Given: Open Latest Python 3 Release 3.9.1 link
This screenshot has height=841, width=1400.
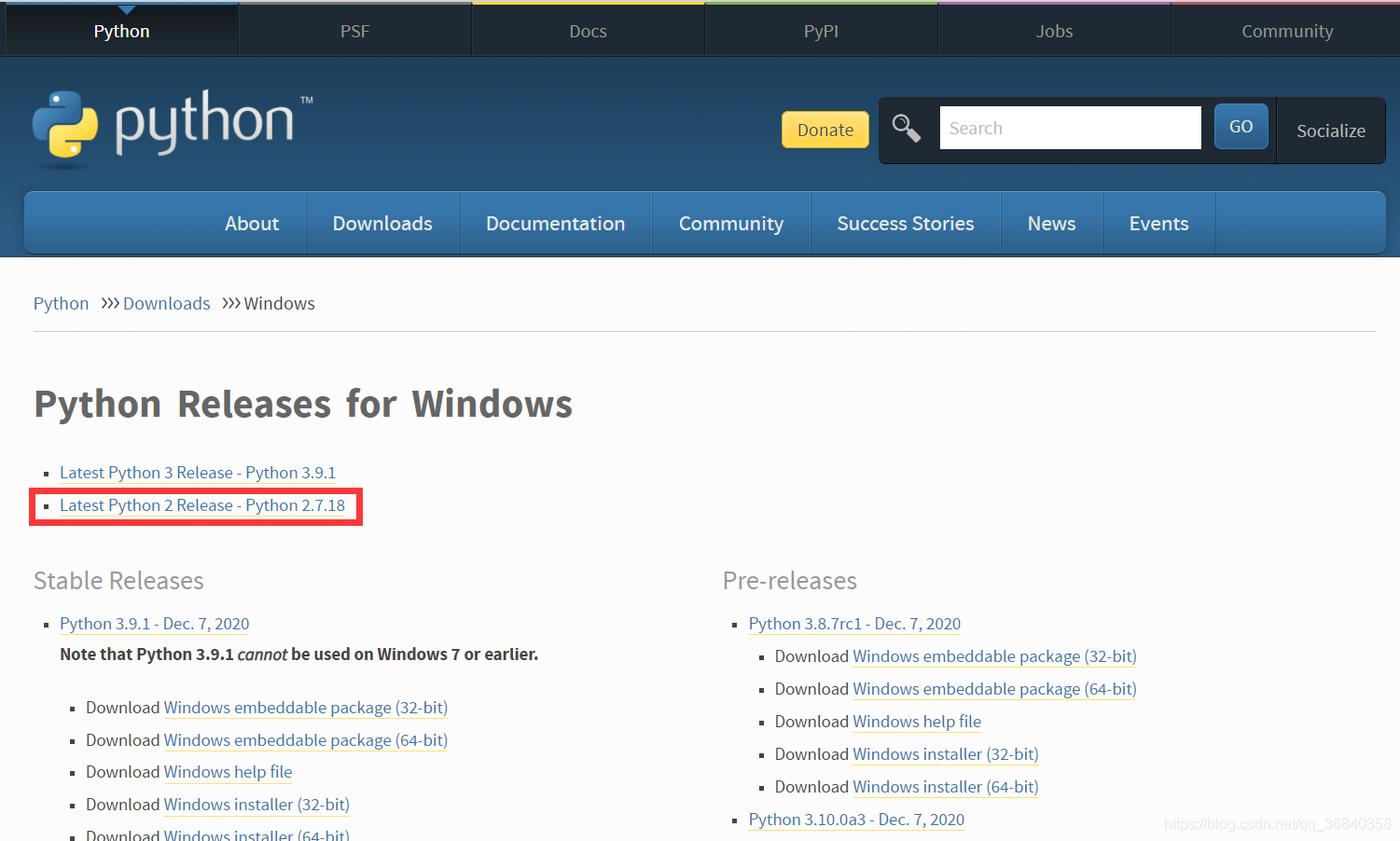Looking at the screenshot, I should coord(198,473).
